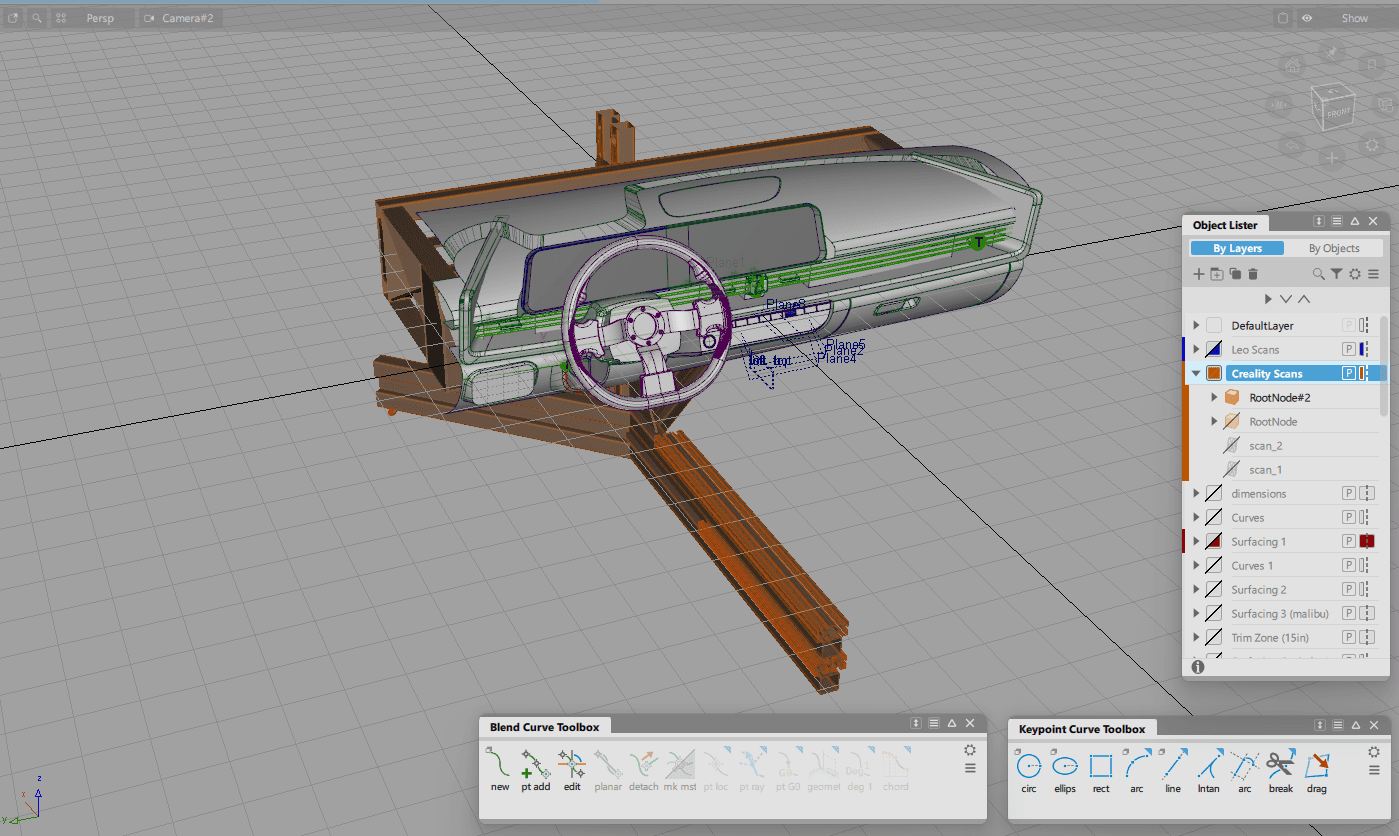The width and height of the screenshot is (1399, 836).
Task: Delete layer with the trash icon
Action: point(1252,274)
